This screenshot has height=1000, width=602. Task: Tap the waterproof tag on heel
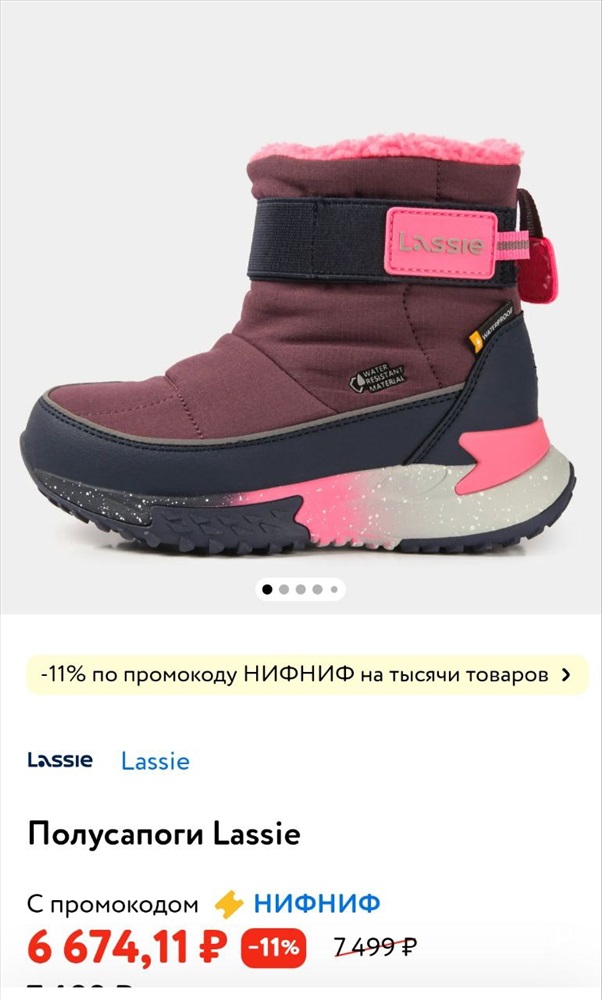point(492,327)
